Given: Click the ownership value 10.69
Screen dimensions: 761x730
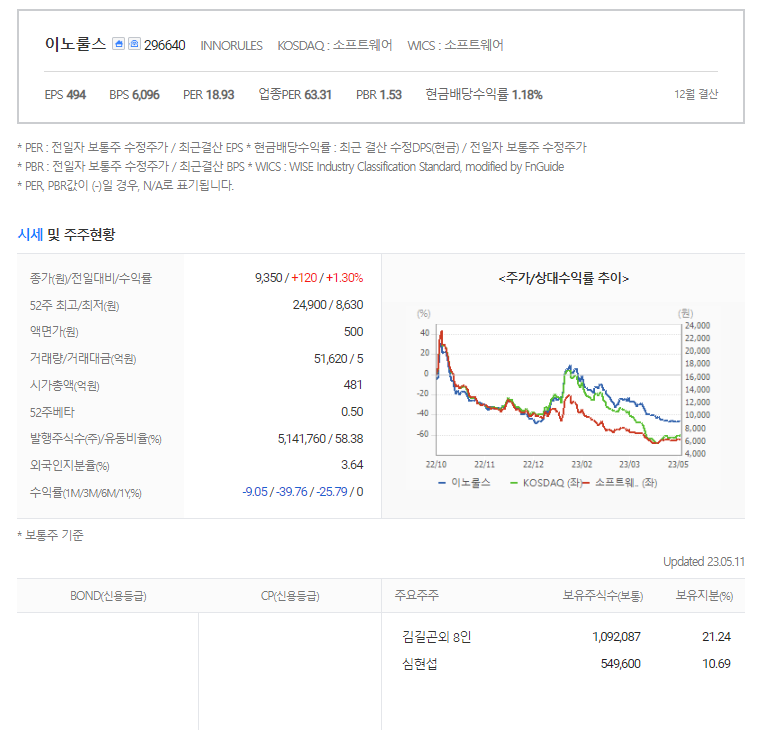Looking at the screenshot, I should [x=716, y=664].
